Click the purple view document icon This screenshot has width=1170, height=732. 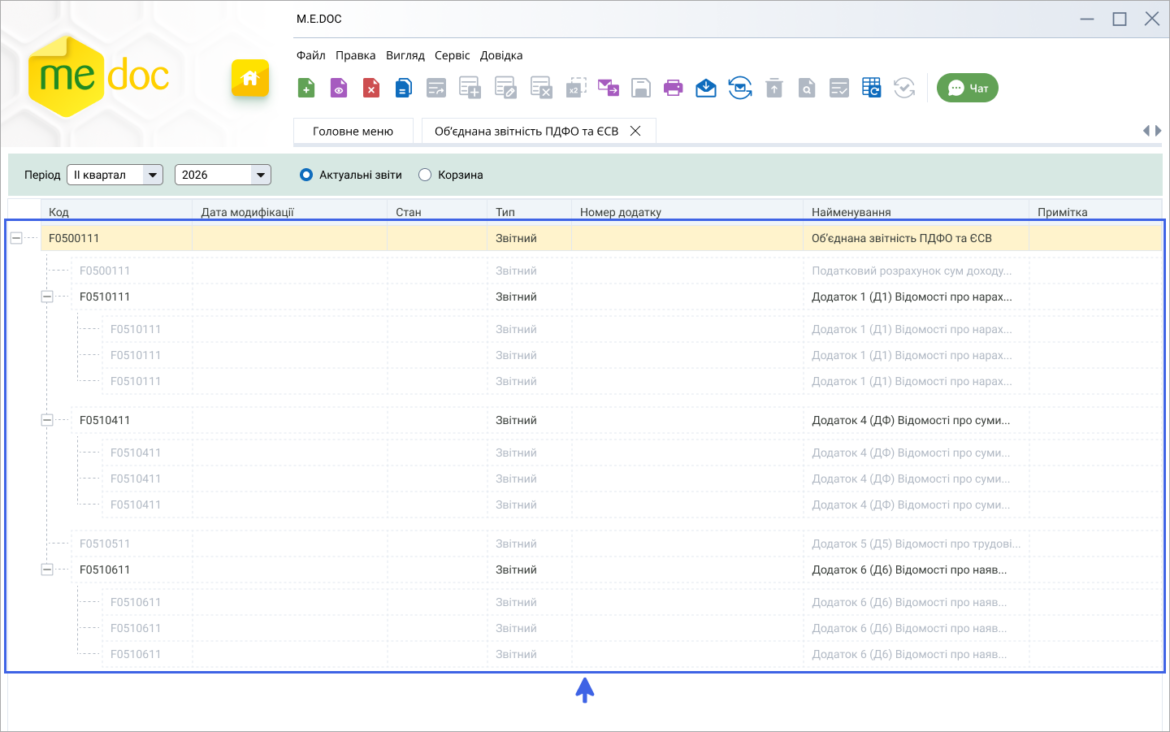[x=339, y=88]
